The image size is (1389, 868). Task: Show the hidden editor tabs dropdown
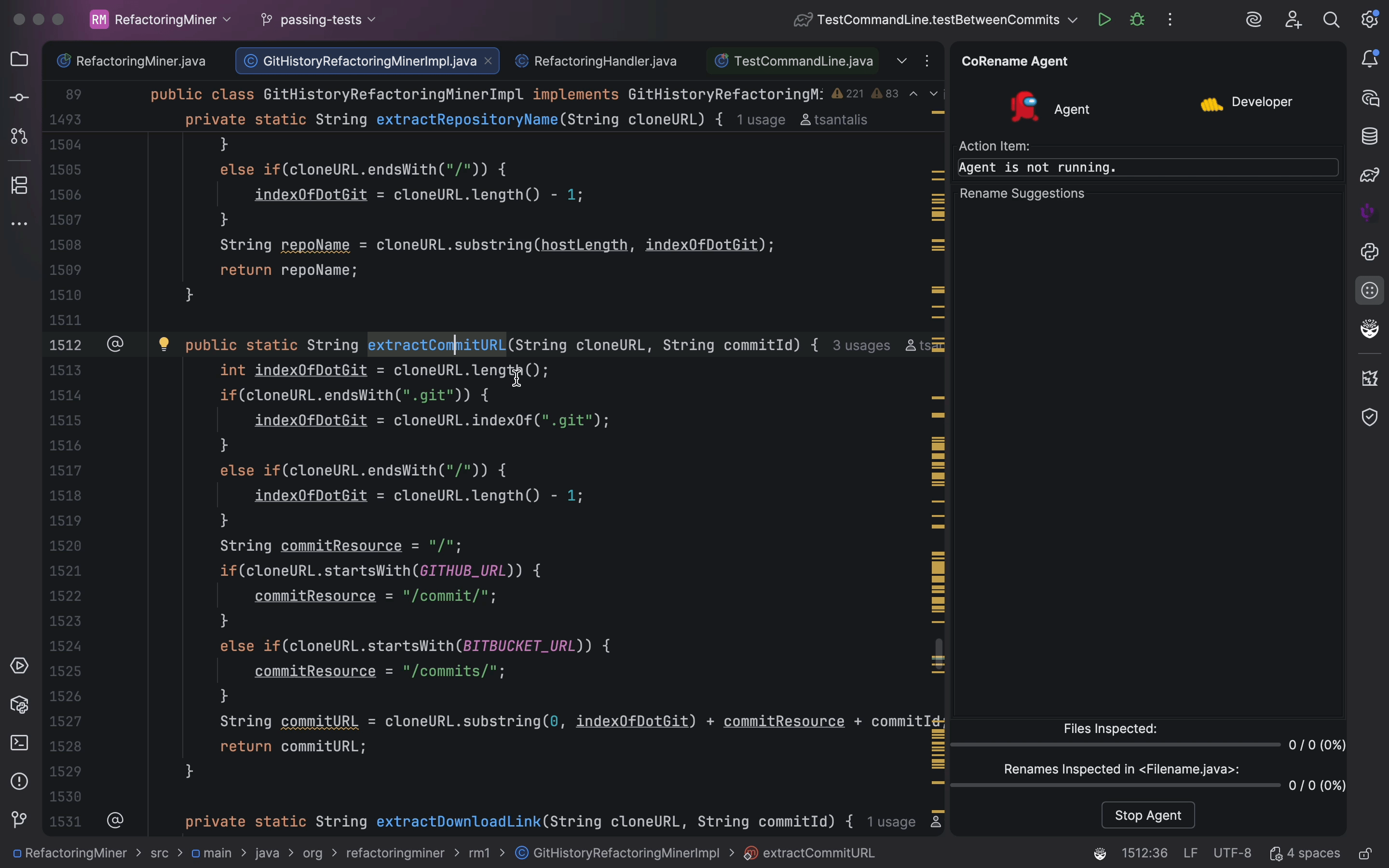click(902, 61)
